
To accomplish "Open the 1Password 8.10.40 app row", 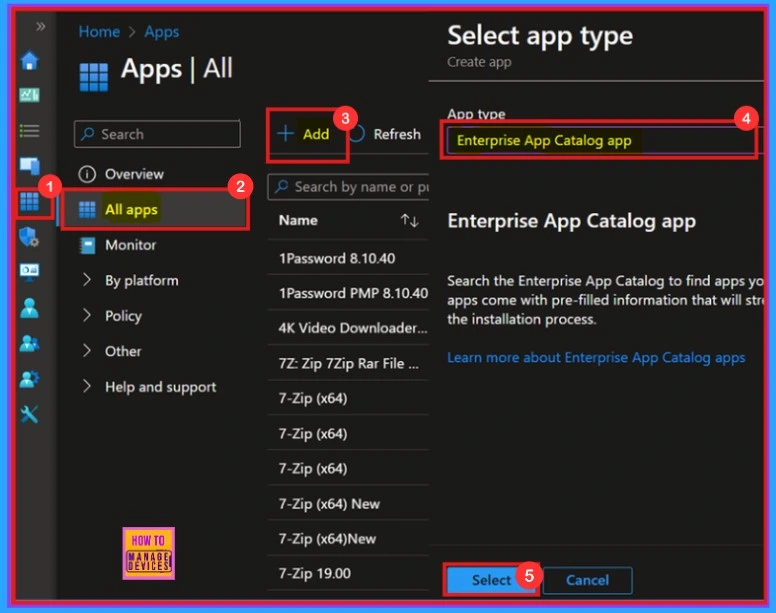I will tap(348, 258).
